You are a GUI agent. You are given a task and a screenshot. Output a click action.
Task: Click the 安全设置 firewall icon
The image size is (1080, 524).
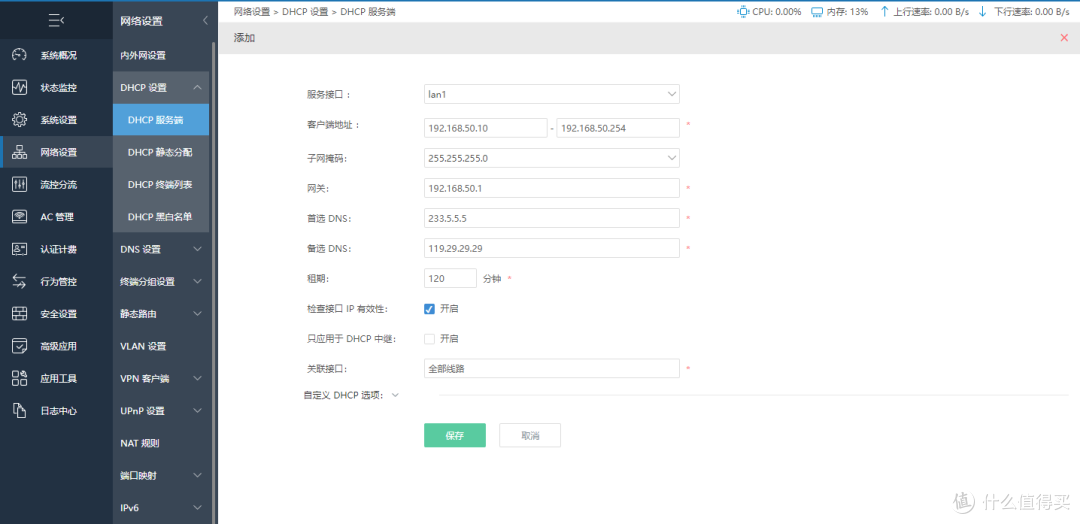[x=19, y=314]
